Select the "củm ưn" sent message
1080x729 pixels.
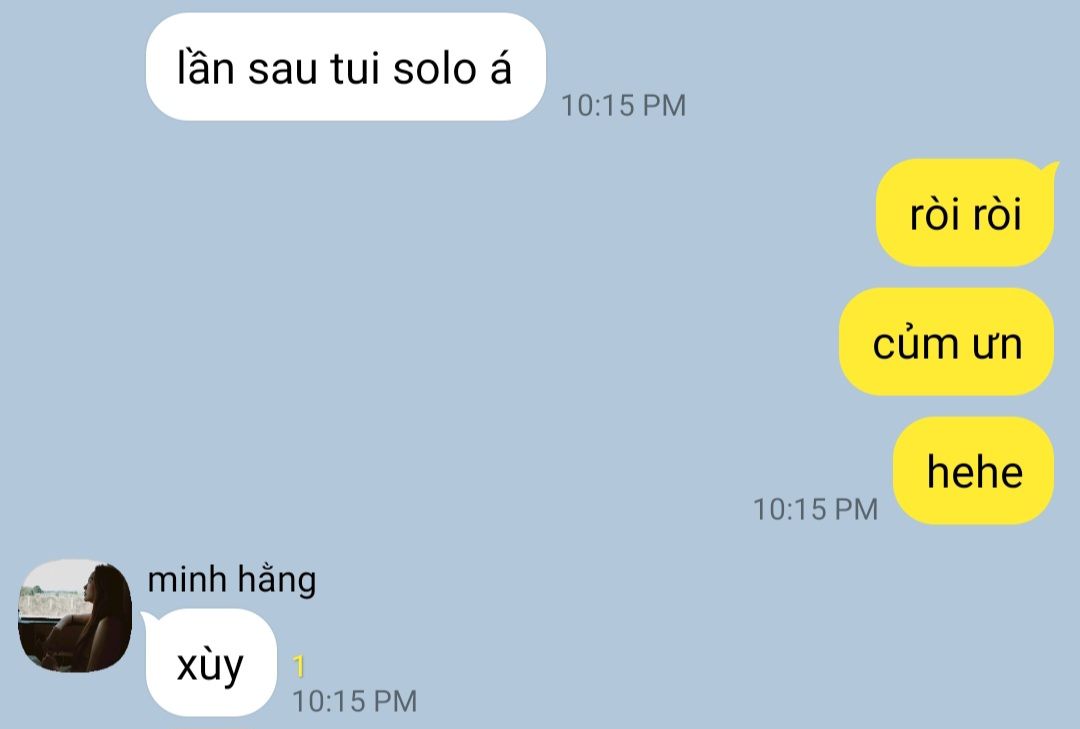tap(946, 342)
